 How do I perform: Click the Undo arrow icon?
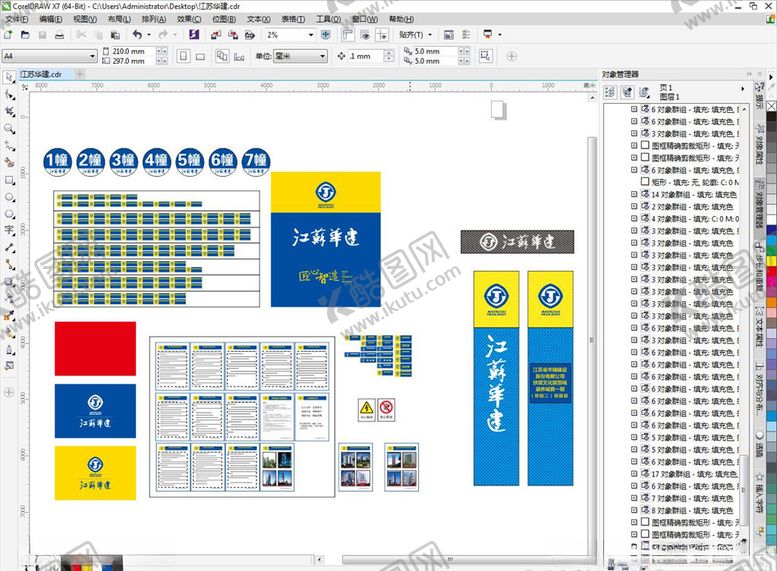(x=138, y=35)
